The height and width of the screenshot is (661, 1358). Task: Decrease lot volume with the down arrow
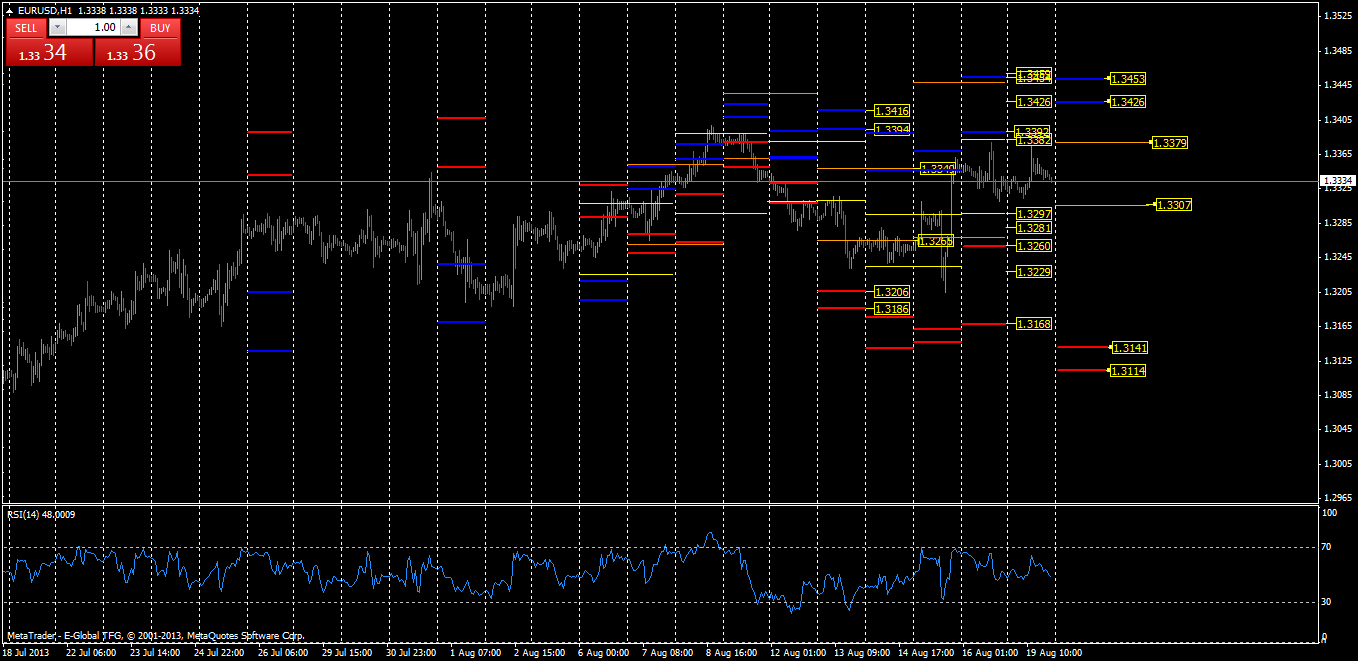[x=57, y=28]
